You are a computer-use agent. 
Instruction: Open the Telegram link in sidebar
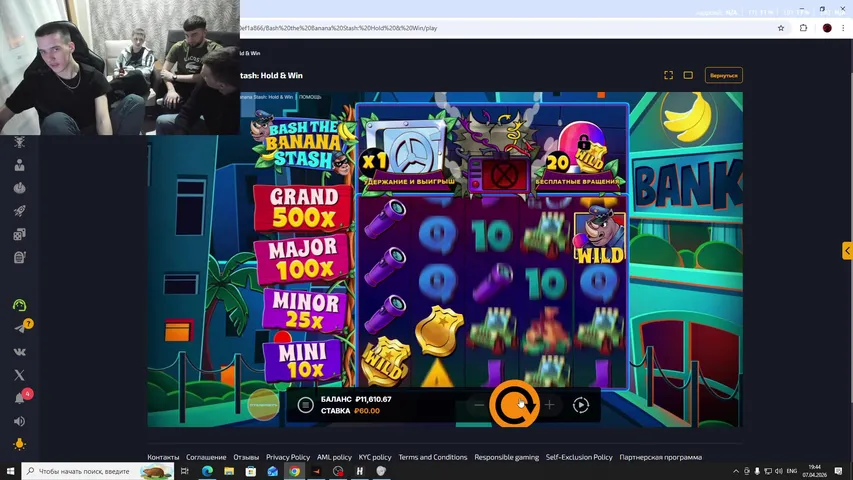19,328
